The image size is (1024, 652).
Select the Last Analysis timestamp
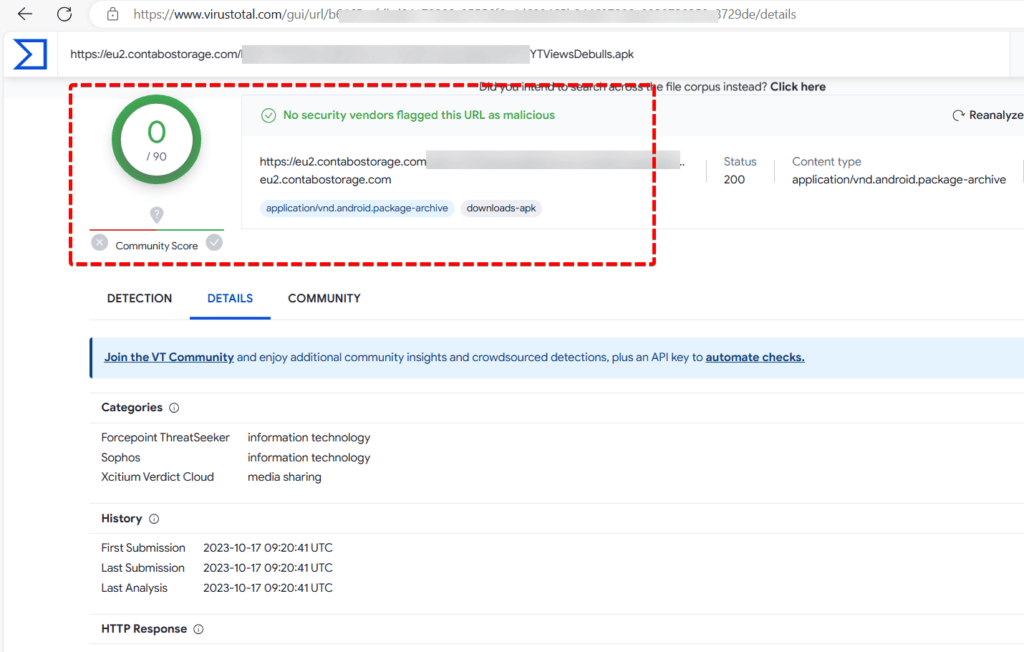click(268, 589)
